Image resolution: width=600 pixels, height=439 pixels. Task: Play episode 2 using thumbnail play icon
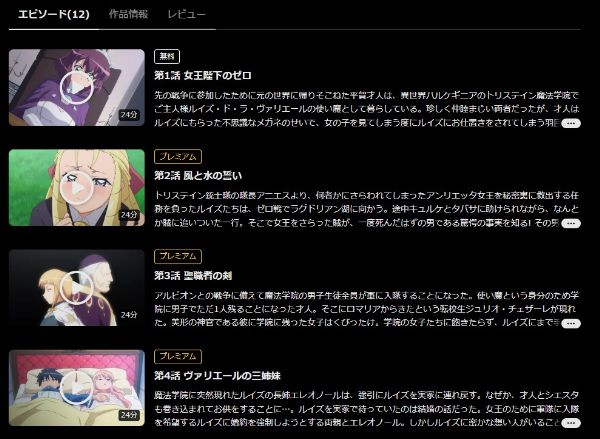77,188
